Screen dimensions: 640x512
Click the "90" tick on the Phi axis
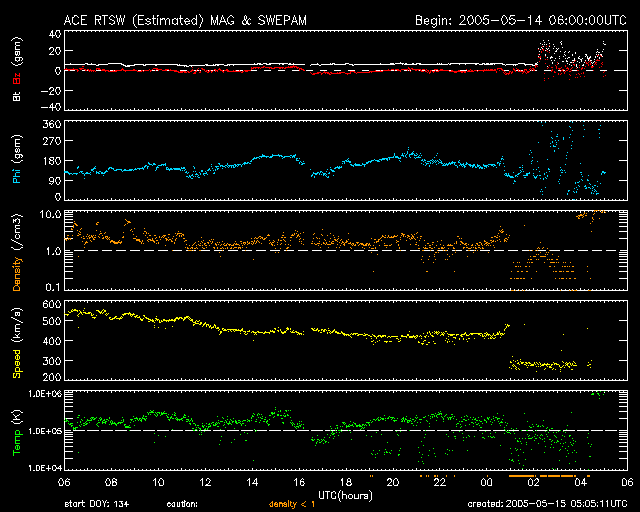click(x=55, y=180)
